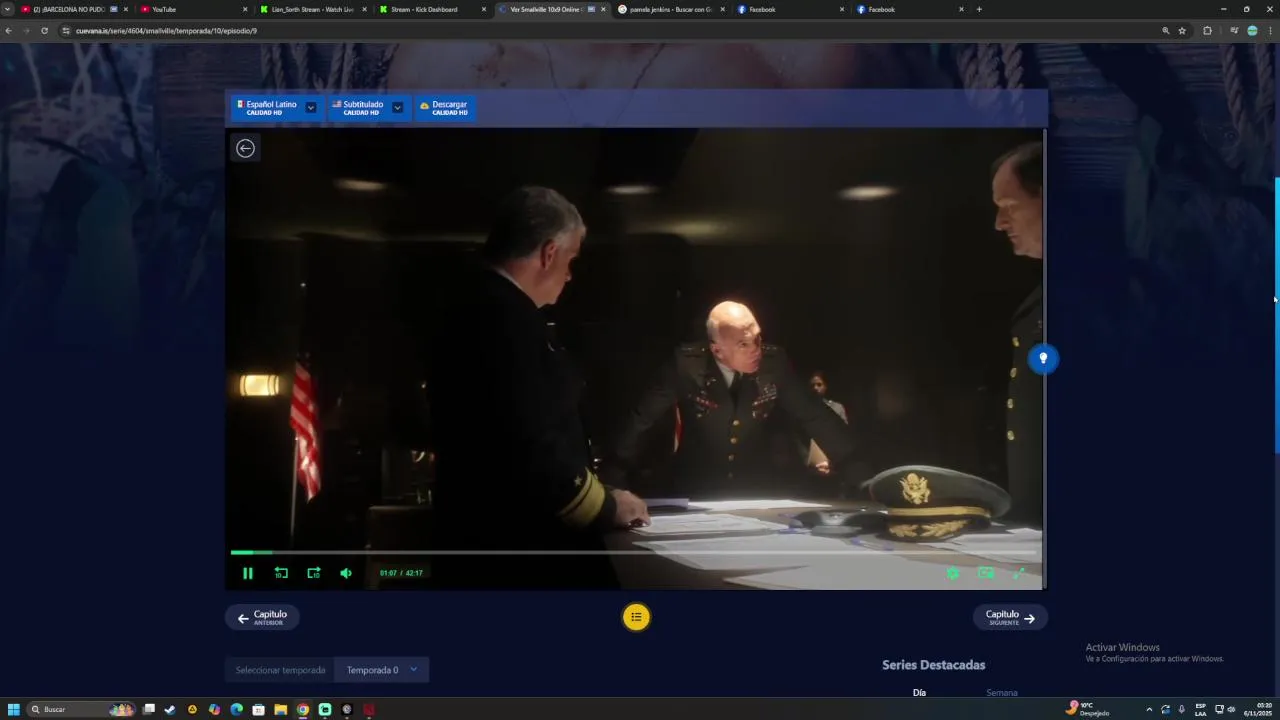Switch to the Día tab under Series Destacadas
This screenshot has width=1280, height=720.
coord(919,693)
